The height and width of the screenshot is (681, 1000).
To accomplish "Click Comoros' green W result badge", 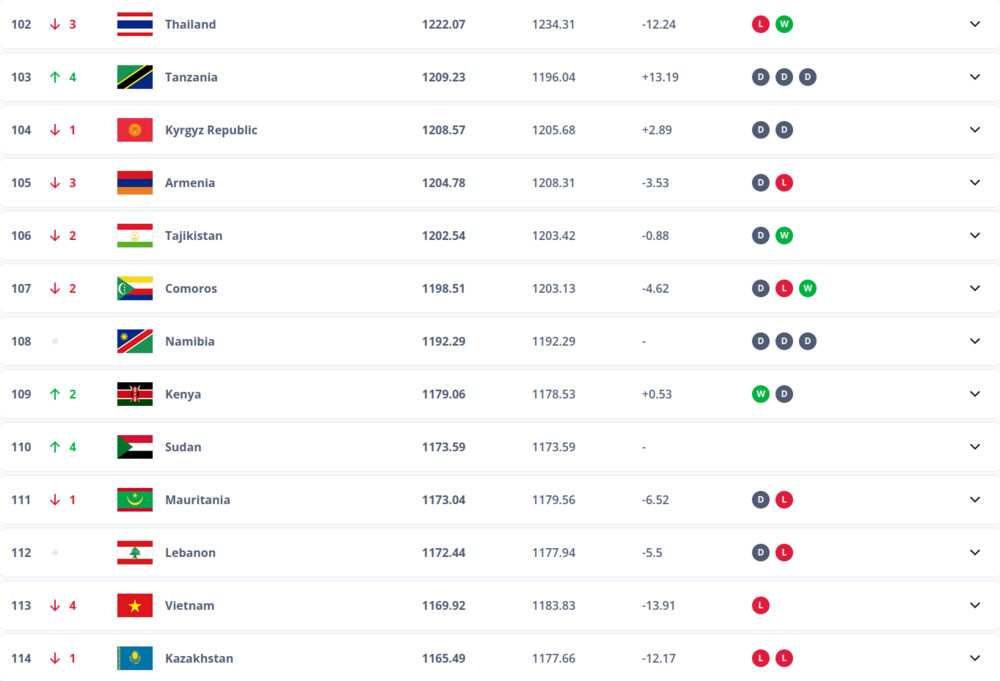I will click(807, 288).
